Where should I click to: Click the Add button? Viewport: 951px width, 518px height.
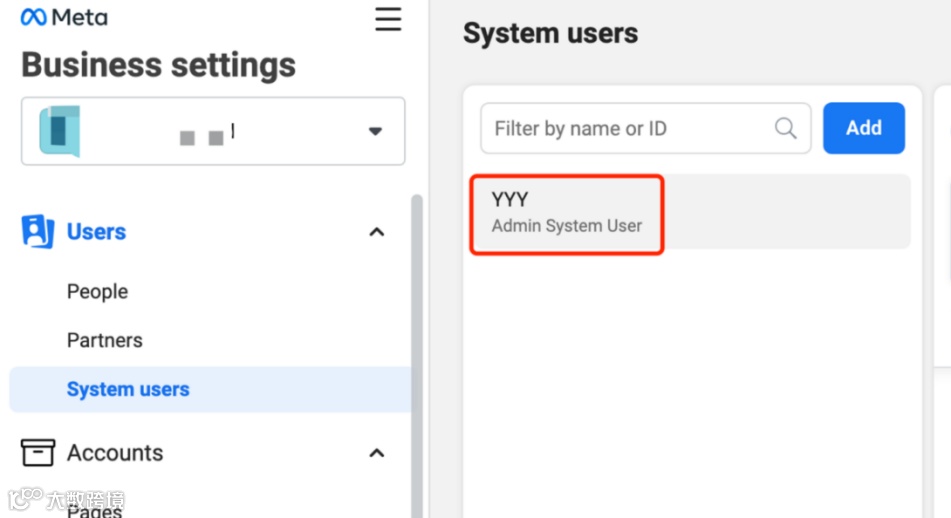click(864, 128)
